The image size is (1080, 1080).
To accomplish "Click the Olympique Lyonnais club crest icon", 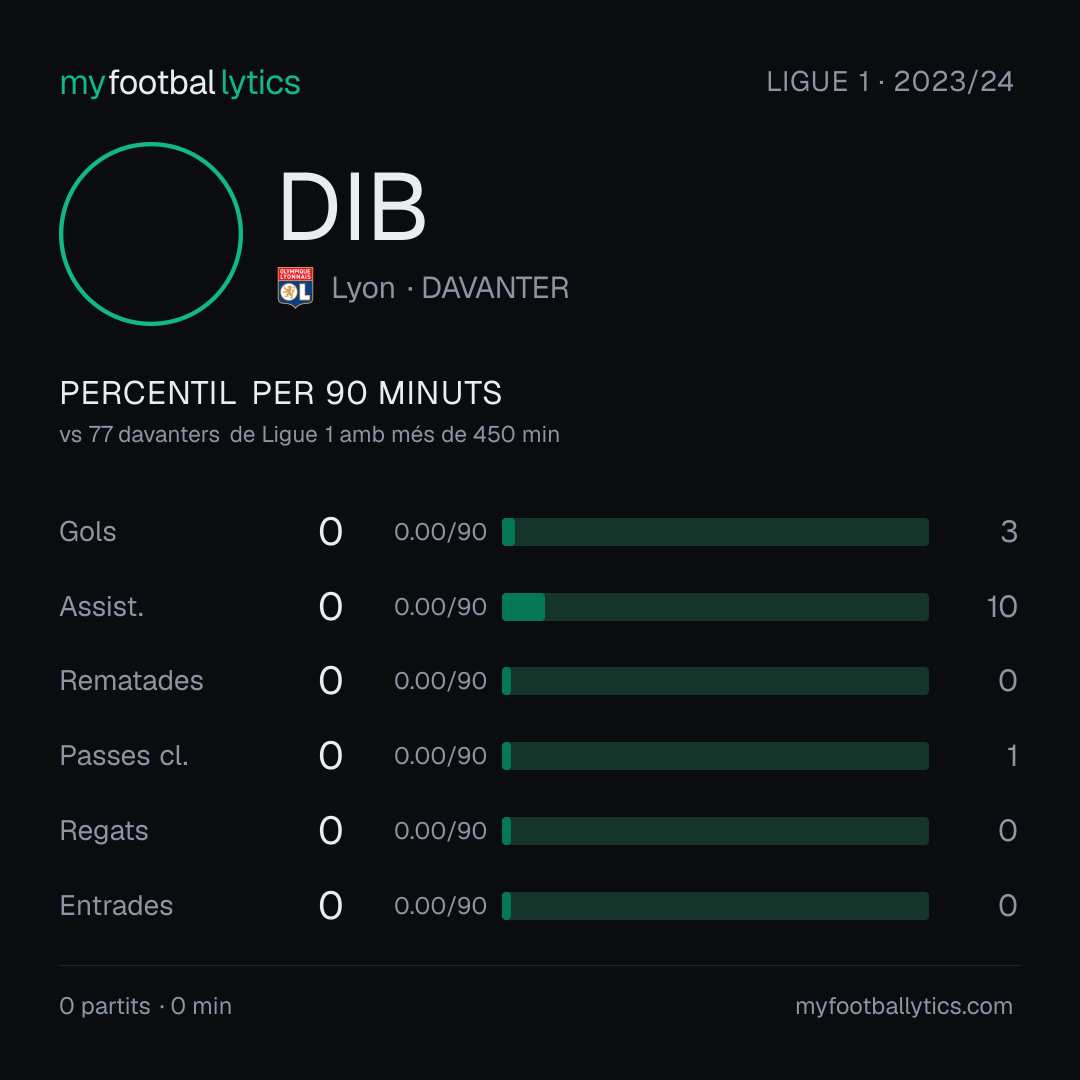I will click(x=295, y=287).
